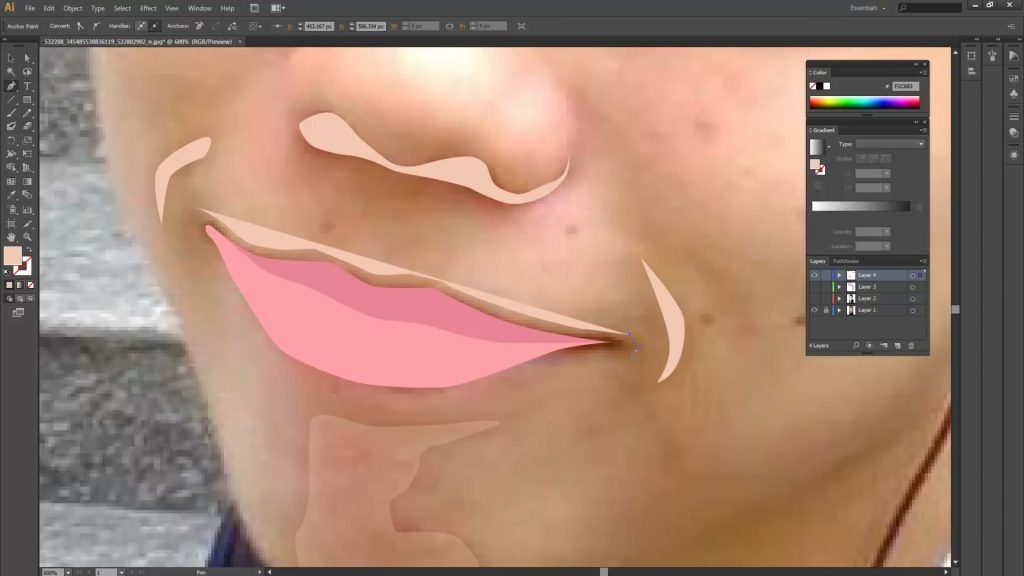This screenshot has height=576, width=1024.
Task: Select the Artboard tool
Action: tap(11, 224)
